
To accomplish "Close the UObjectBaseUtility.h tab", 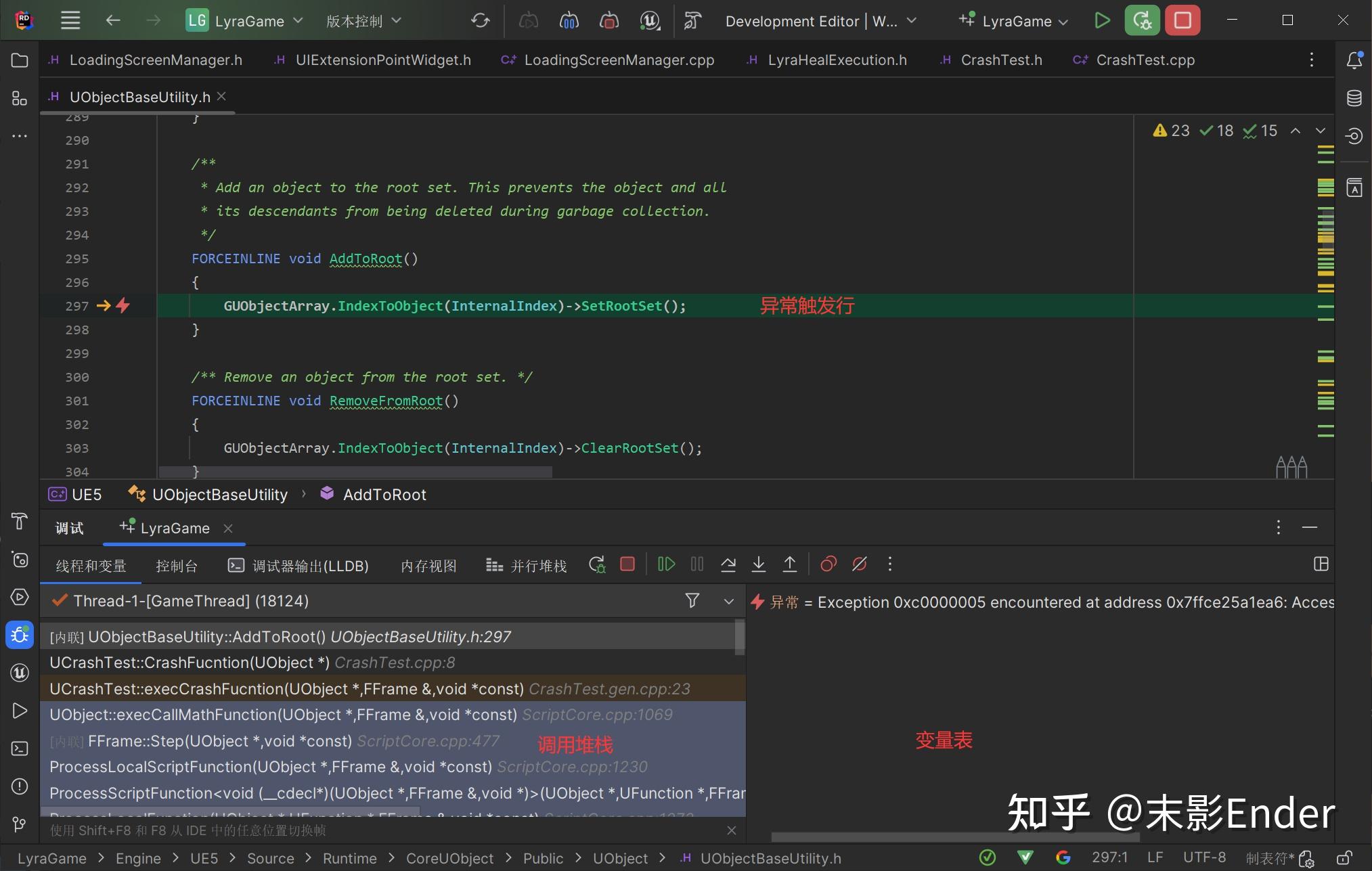I will point(221,97).
